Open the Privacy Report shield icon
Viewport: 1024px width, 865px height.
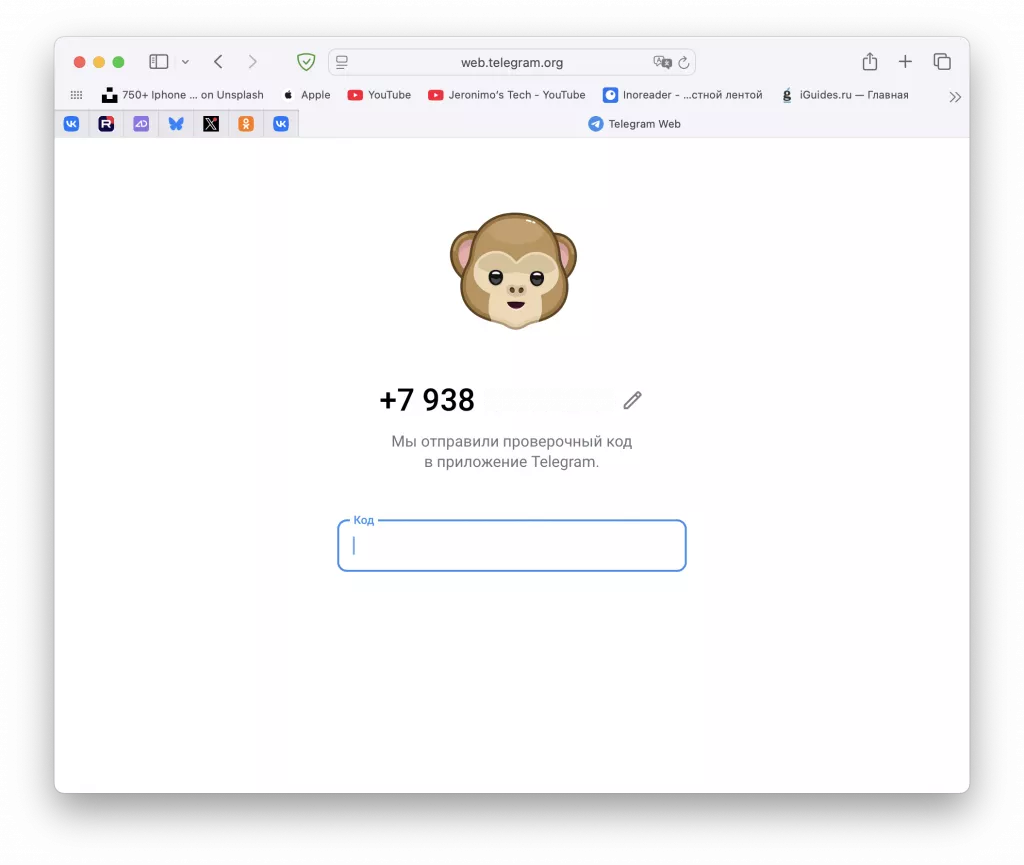coord(306,61)
